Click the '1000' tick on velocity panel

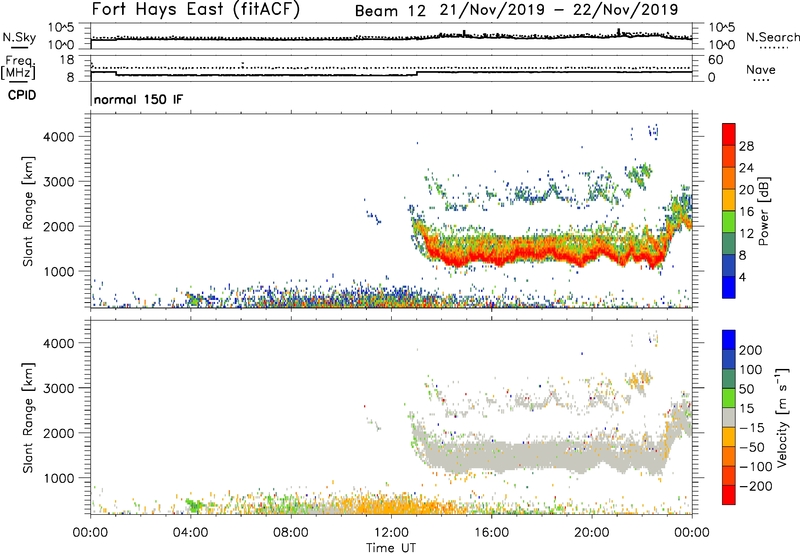coord(59,478)
